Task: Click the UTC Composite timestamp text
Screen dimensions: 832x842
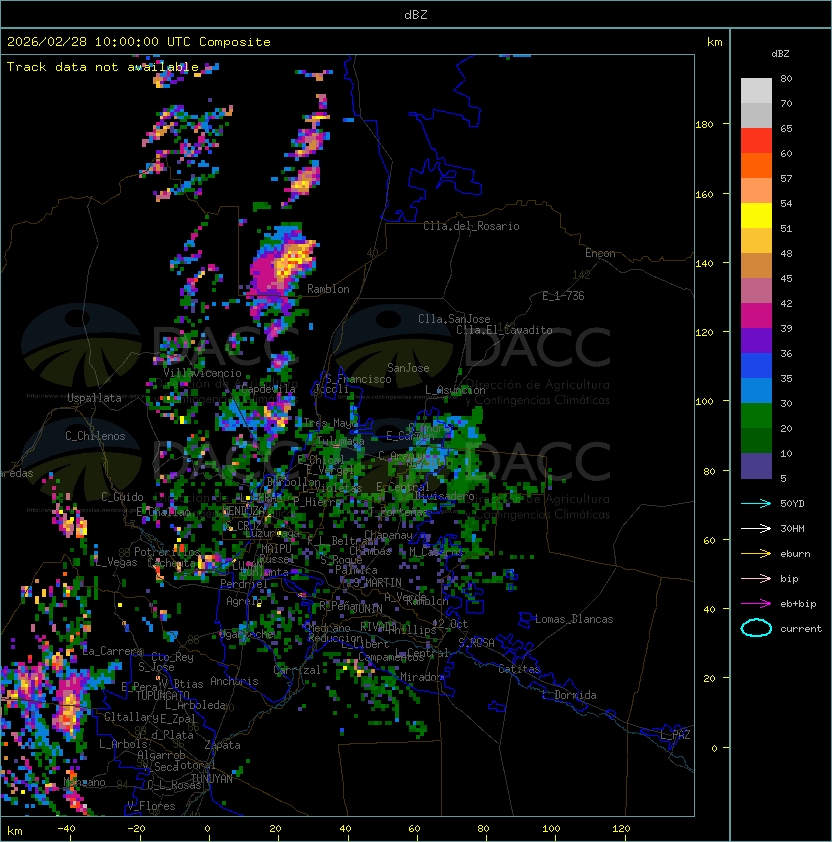Action: (x=139, y=42)
